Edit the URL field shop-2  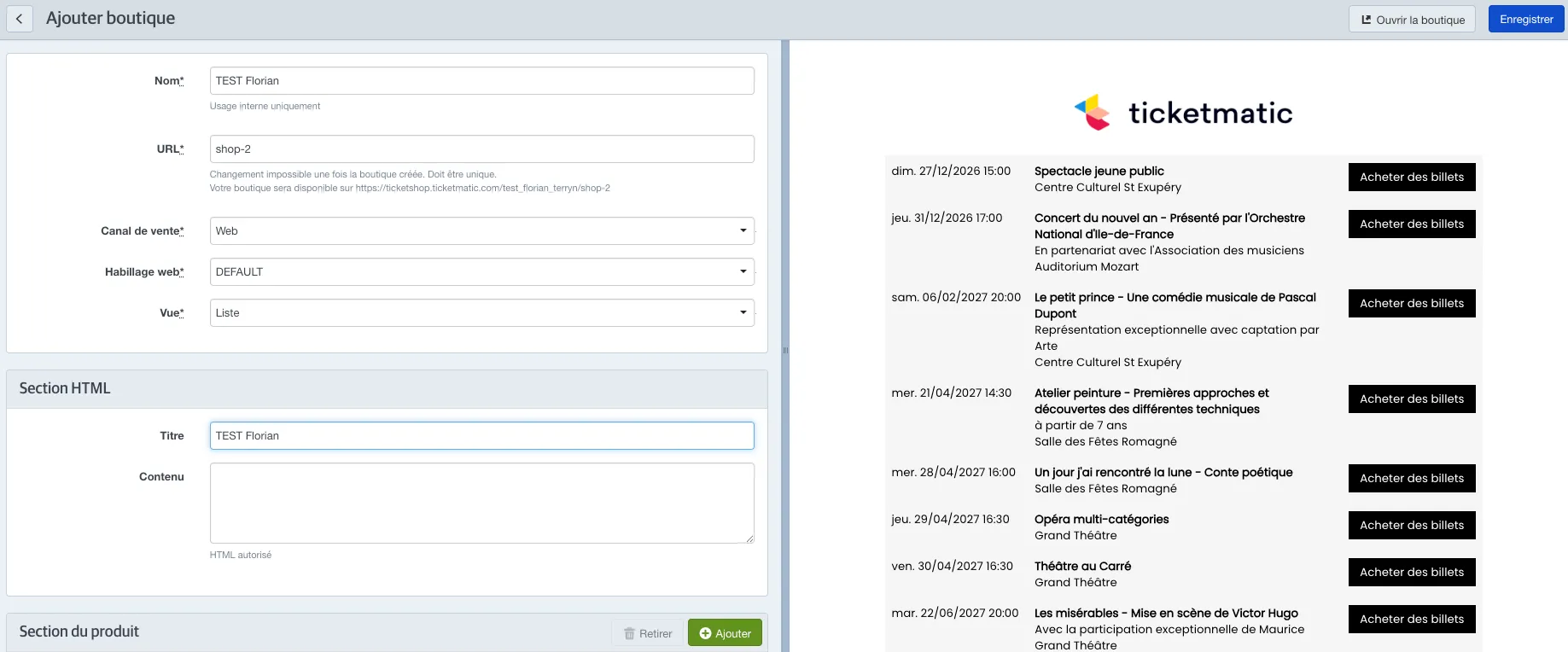pos(481,149)
